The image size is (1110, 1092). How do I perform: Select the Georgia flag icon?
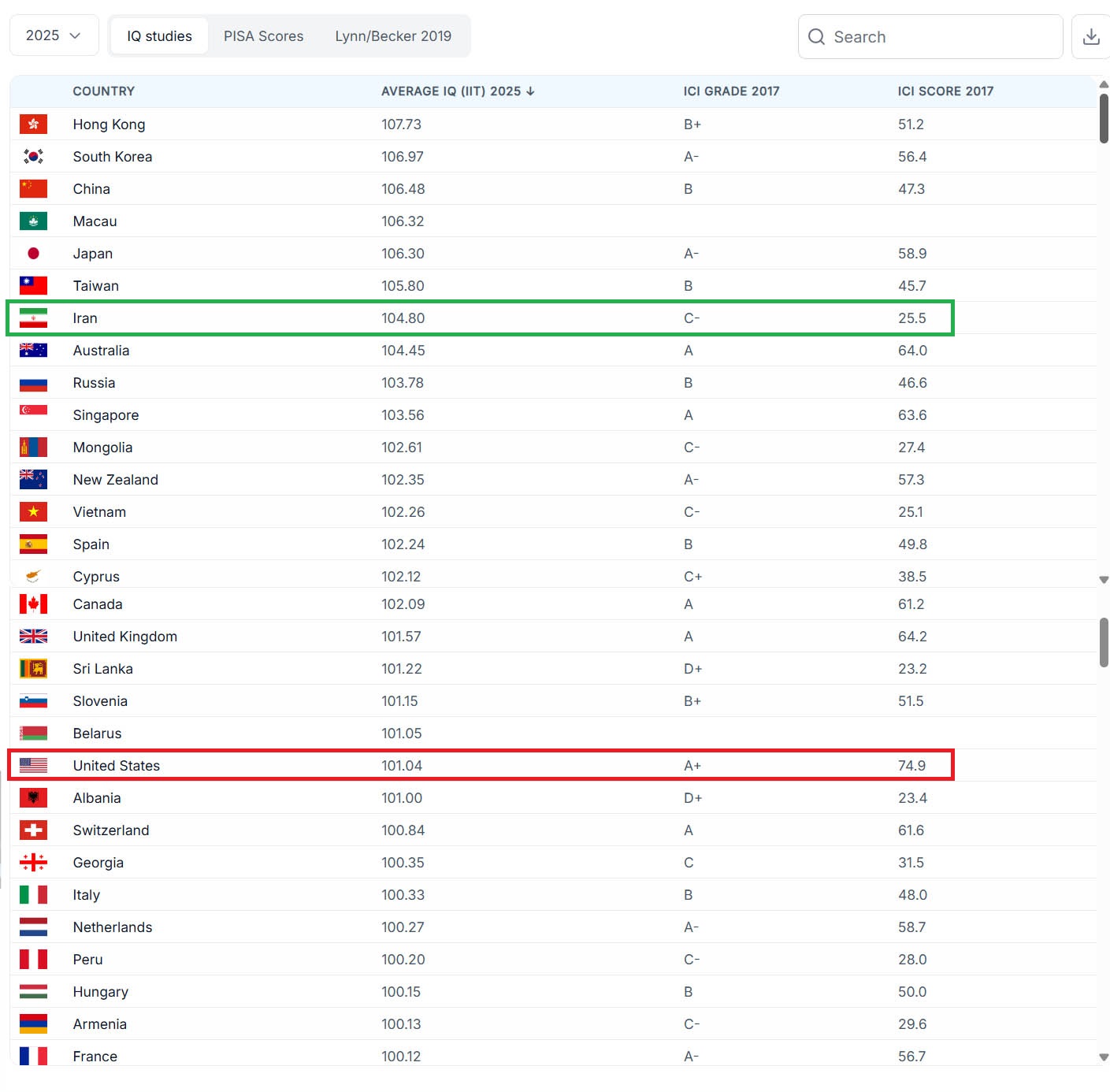(x=33, y=863)
